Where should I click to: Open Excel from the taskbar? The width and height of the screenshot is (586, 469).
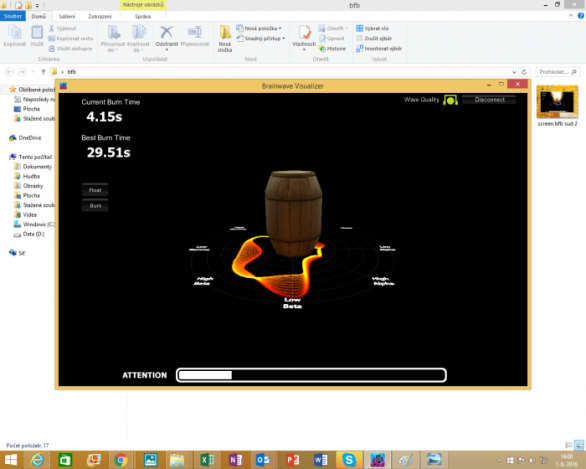[x=207, y=460]
